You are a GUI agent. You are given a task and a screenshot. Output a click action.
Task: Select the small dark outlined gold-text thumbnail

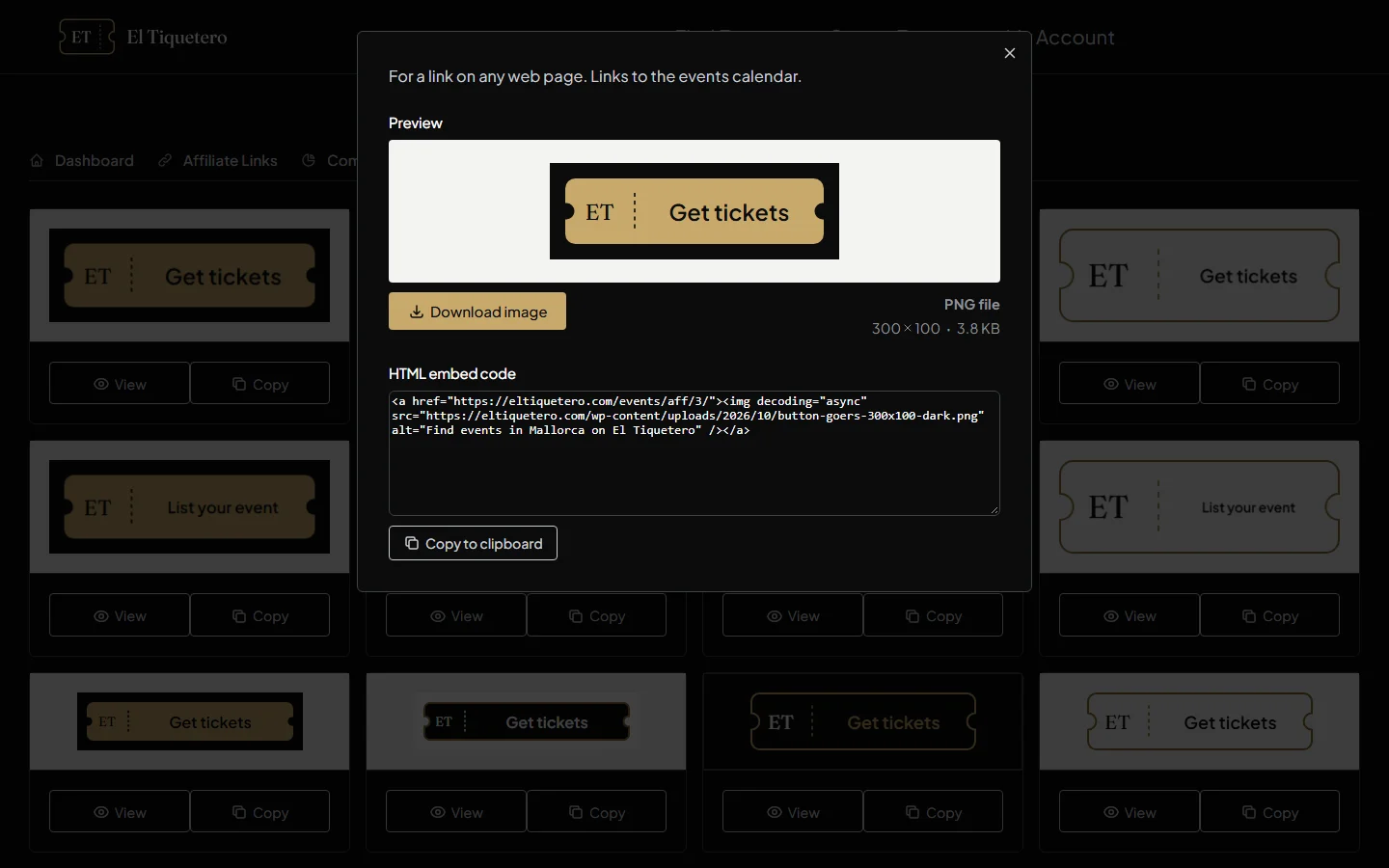point(862,721)
